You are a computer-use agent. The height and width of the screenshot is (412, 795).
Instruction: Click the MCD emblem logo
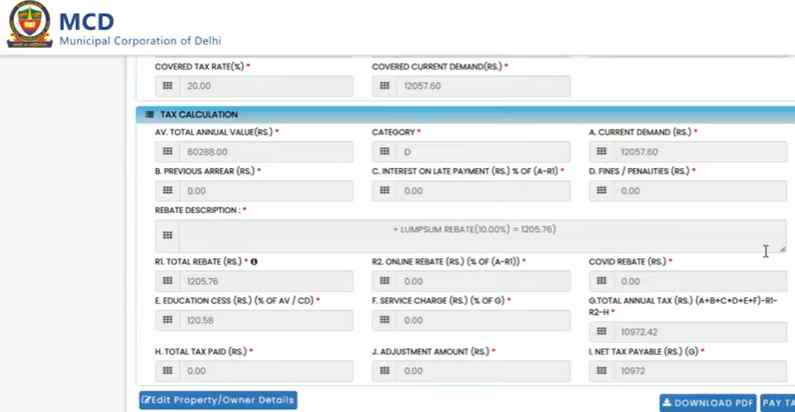click(29, 26)
